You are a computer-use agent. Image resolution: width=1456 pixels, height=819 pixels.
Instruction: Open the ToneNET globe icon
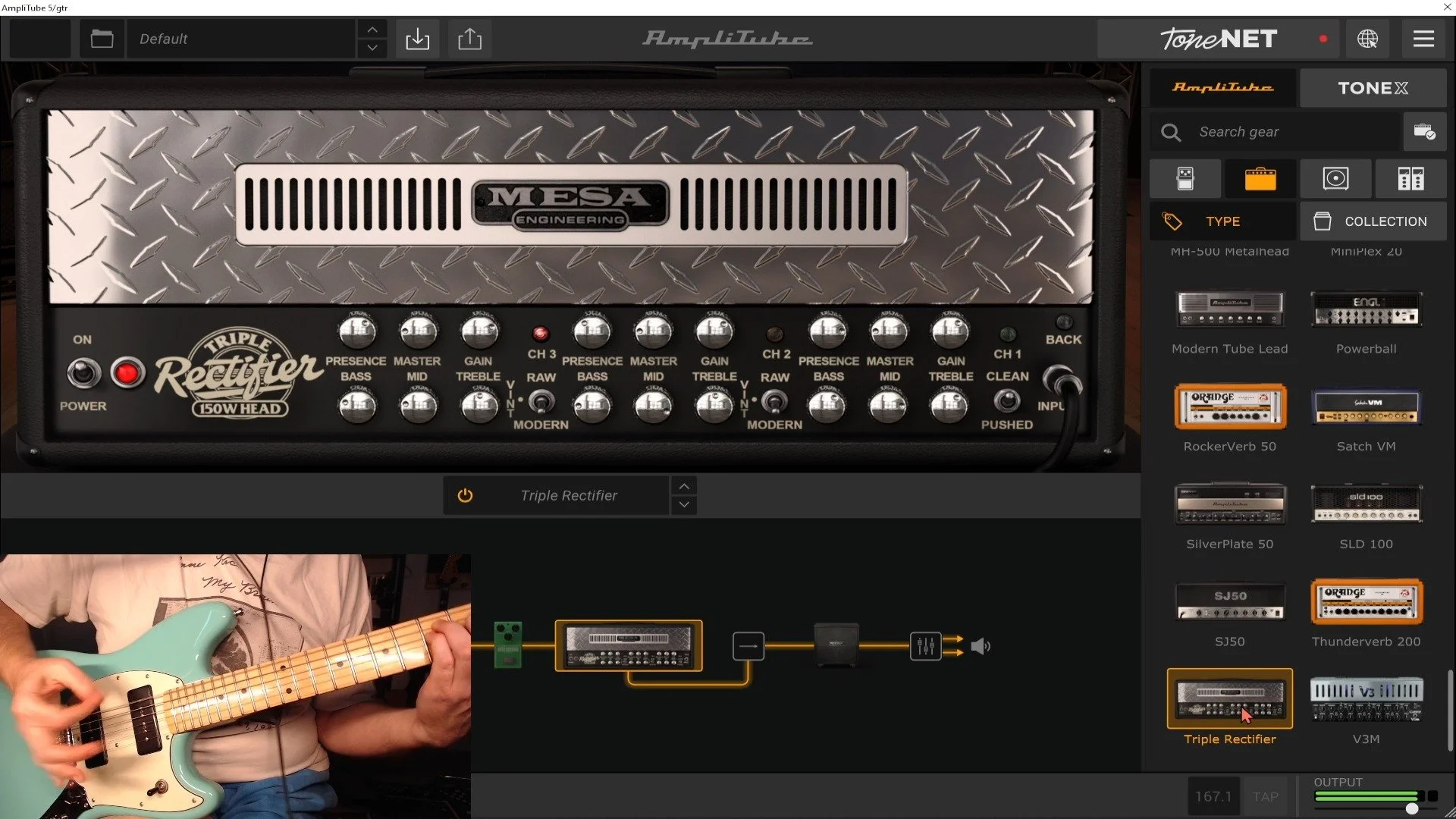point(1367,39)
